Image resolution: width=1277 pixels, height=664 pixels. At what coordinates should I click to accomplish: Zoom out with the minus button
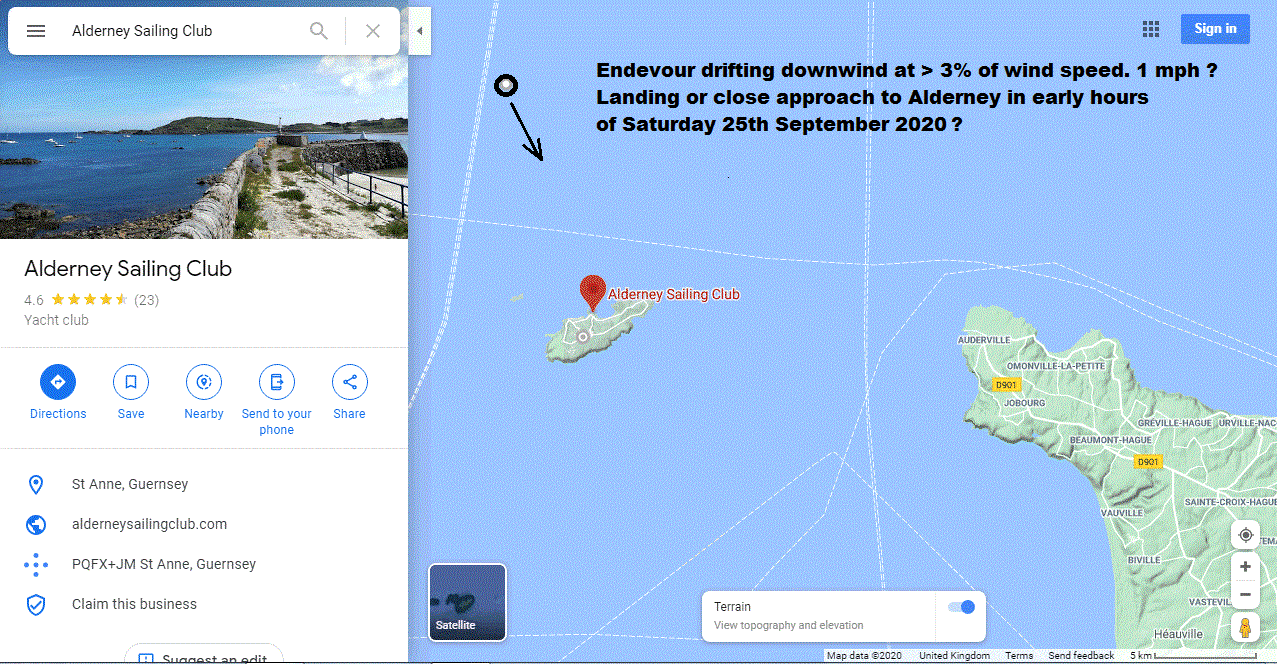click(x=1245, y=595)
